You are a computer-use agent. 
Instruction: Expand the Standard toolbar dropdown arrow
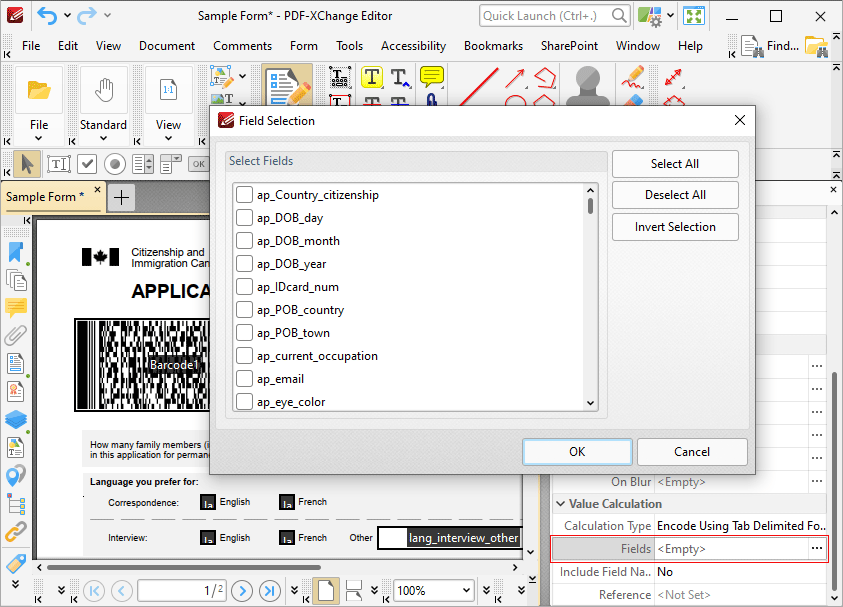click(104, 138)
